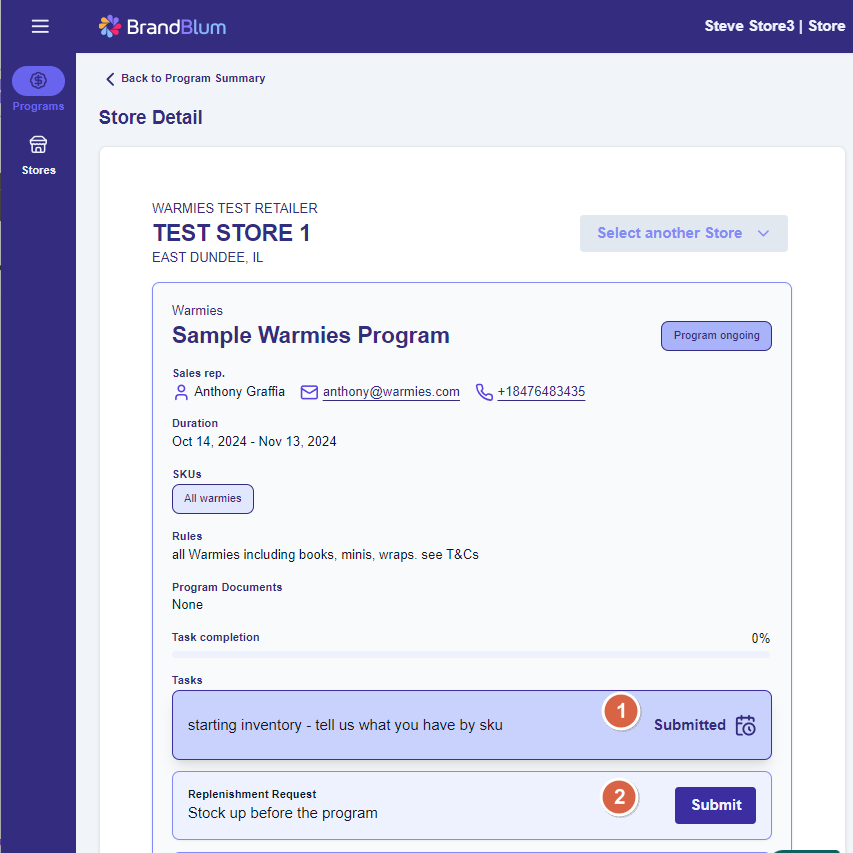The width and height of the screenshot is (853, 853).
Task: Open the hamburger menu
Action: tap(40, 26)
